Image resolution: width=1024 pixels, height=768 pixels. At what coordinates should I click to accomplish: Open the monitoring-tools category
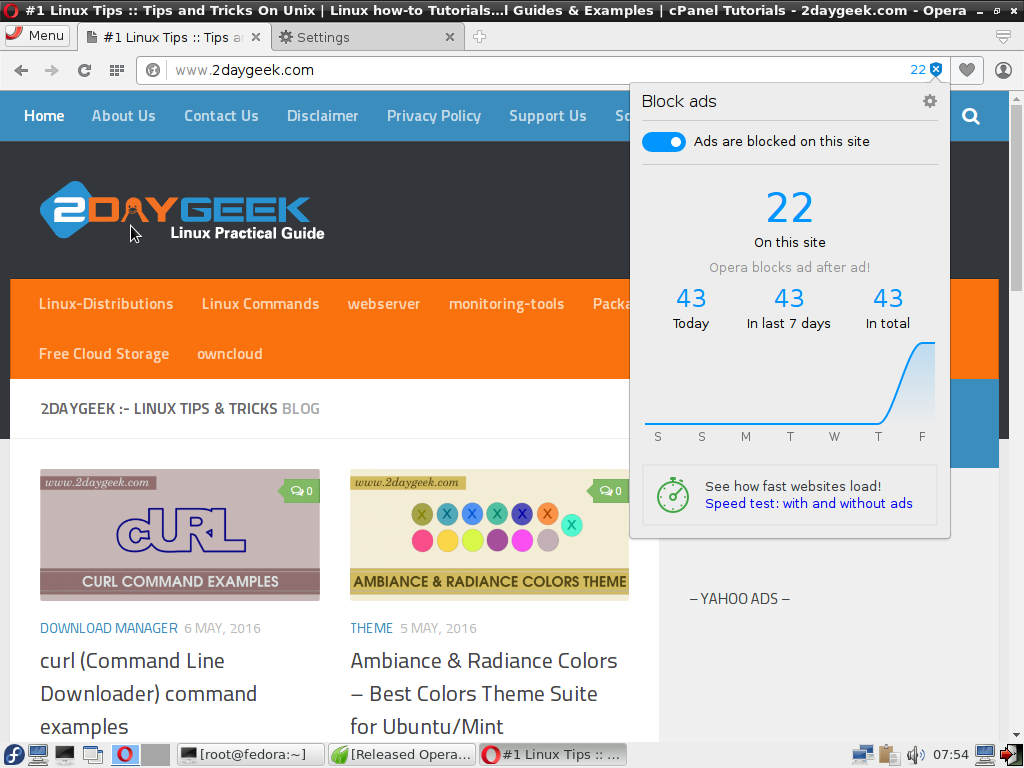point(507,304)
